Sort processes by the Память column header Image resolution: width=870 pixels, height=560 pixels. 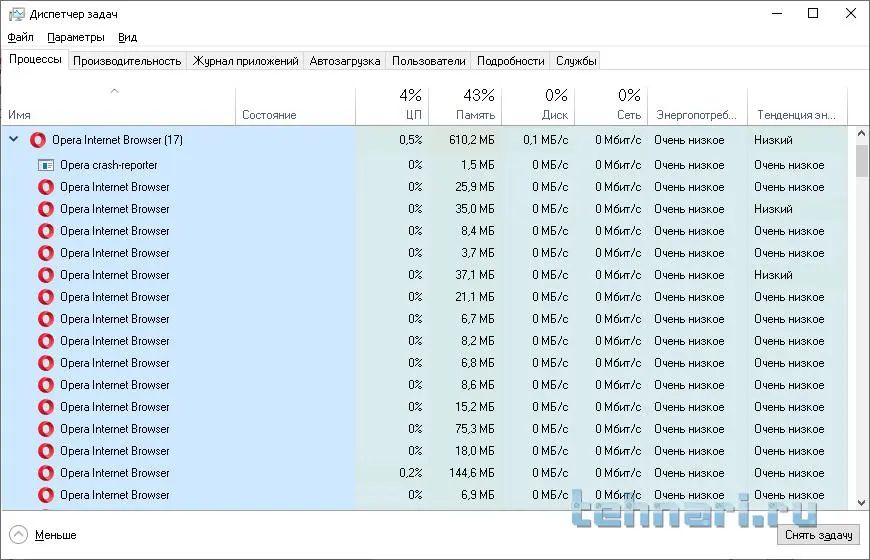coord(464,105)
